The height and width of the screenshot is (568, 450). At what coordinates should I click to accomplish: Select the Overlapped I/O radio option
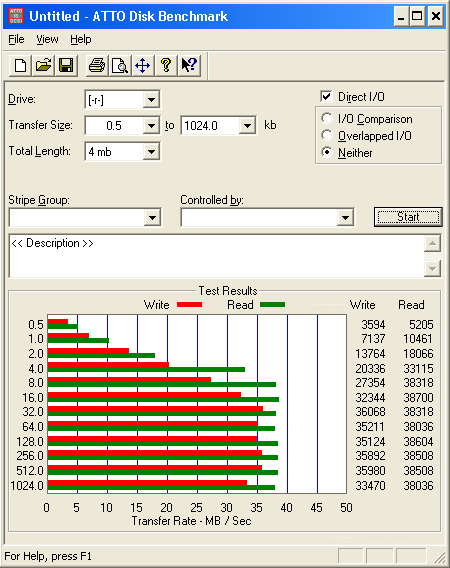pyautogui.click(x=326, y=135)
